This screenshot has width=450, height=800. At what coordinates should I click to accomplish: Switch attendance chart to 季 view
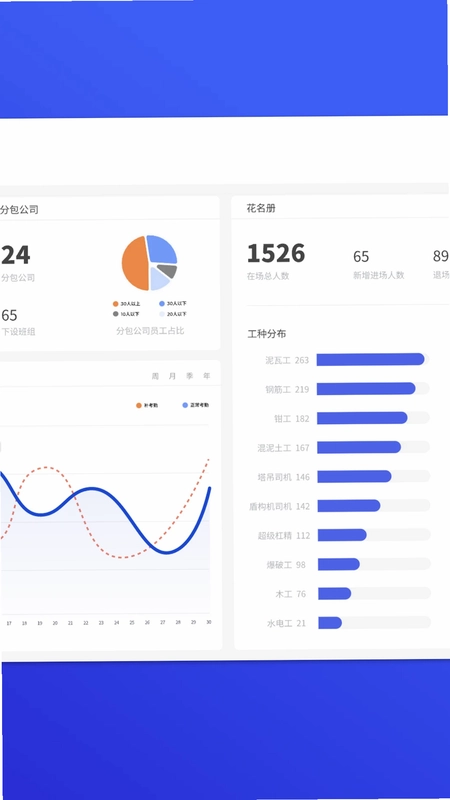coord(190,376)
